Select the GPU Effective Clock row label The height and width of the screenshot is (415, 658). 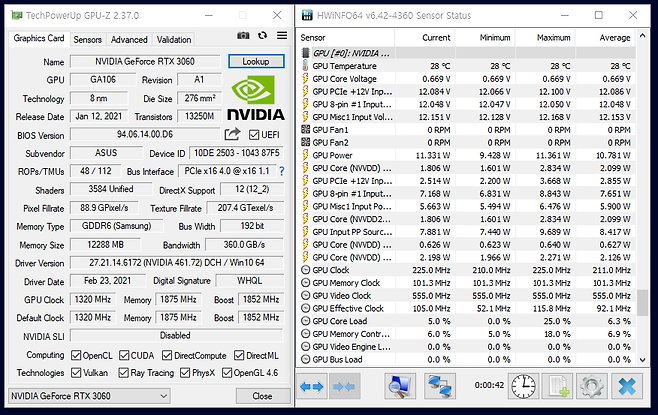pos(348,308)
